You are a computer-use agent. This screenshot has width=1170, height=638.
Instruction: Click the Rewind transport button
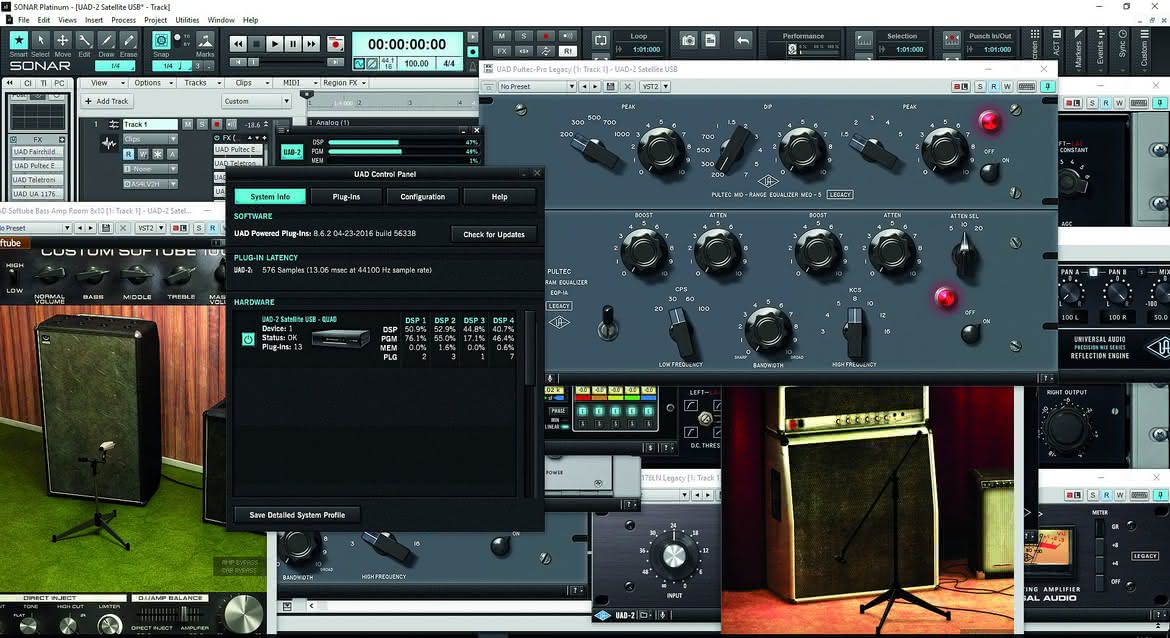238,44
